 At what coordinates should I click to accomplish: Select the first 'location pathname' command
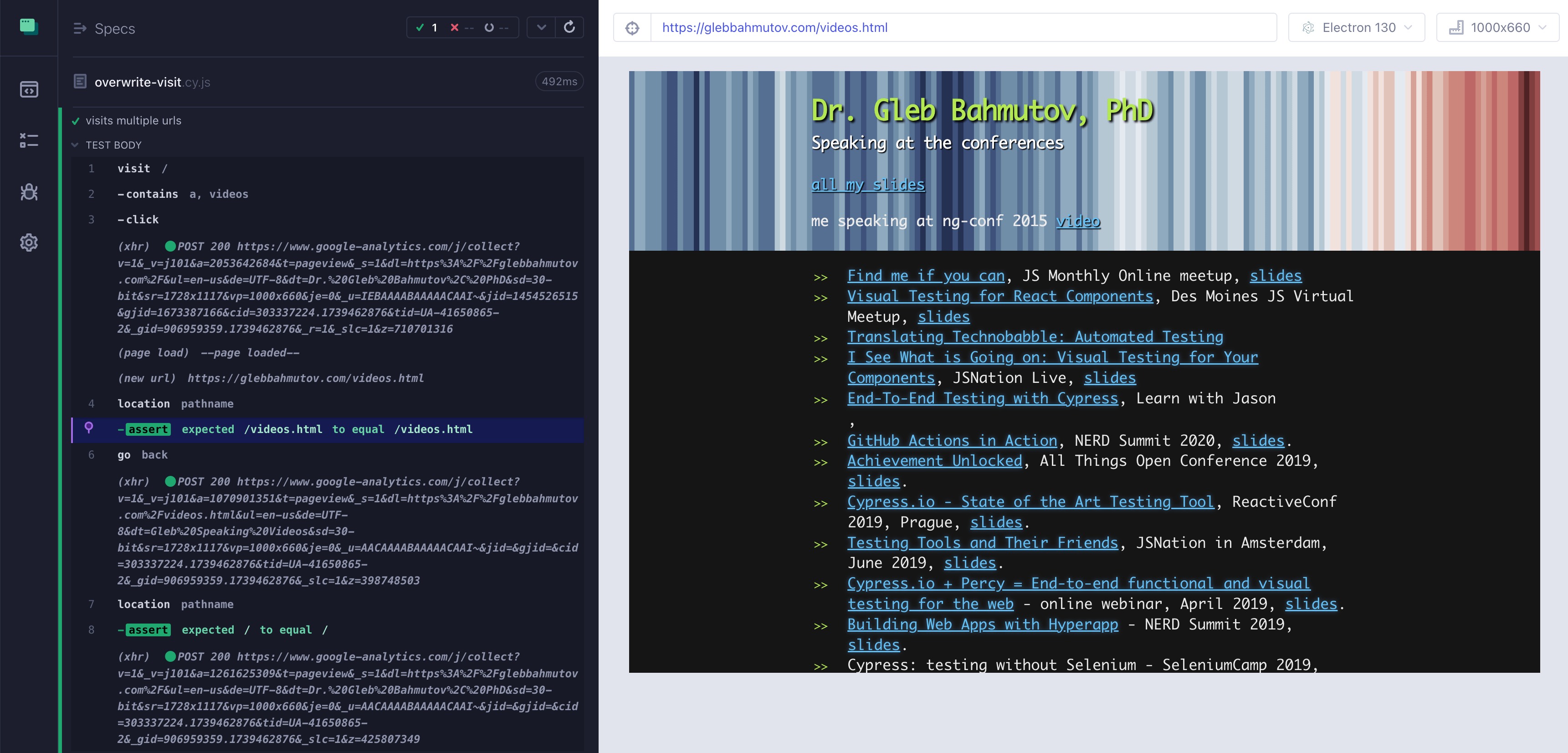[328, 404]
